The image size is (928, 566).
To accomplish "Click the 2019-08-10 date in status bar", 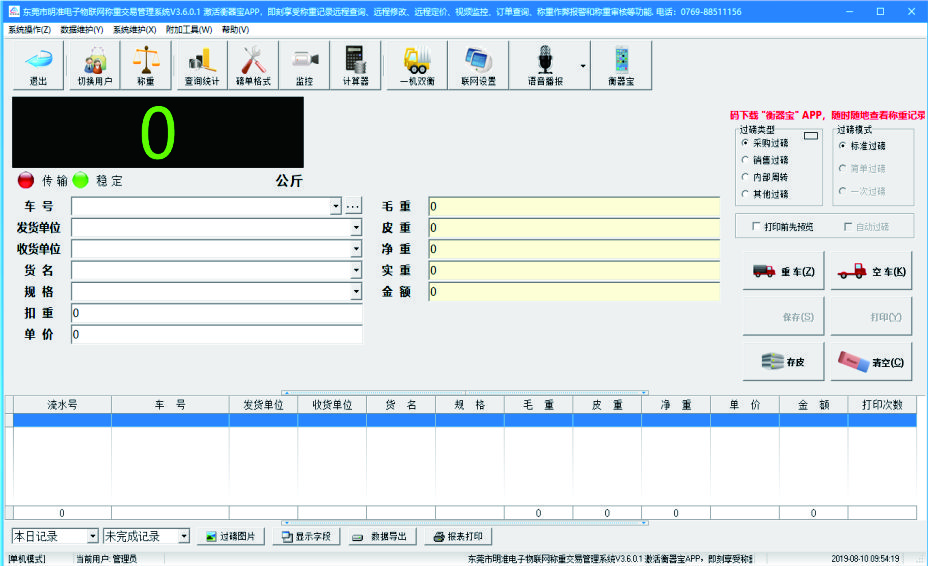I will click(x=865, y=558).
